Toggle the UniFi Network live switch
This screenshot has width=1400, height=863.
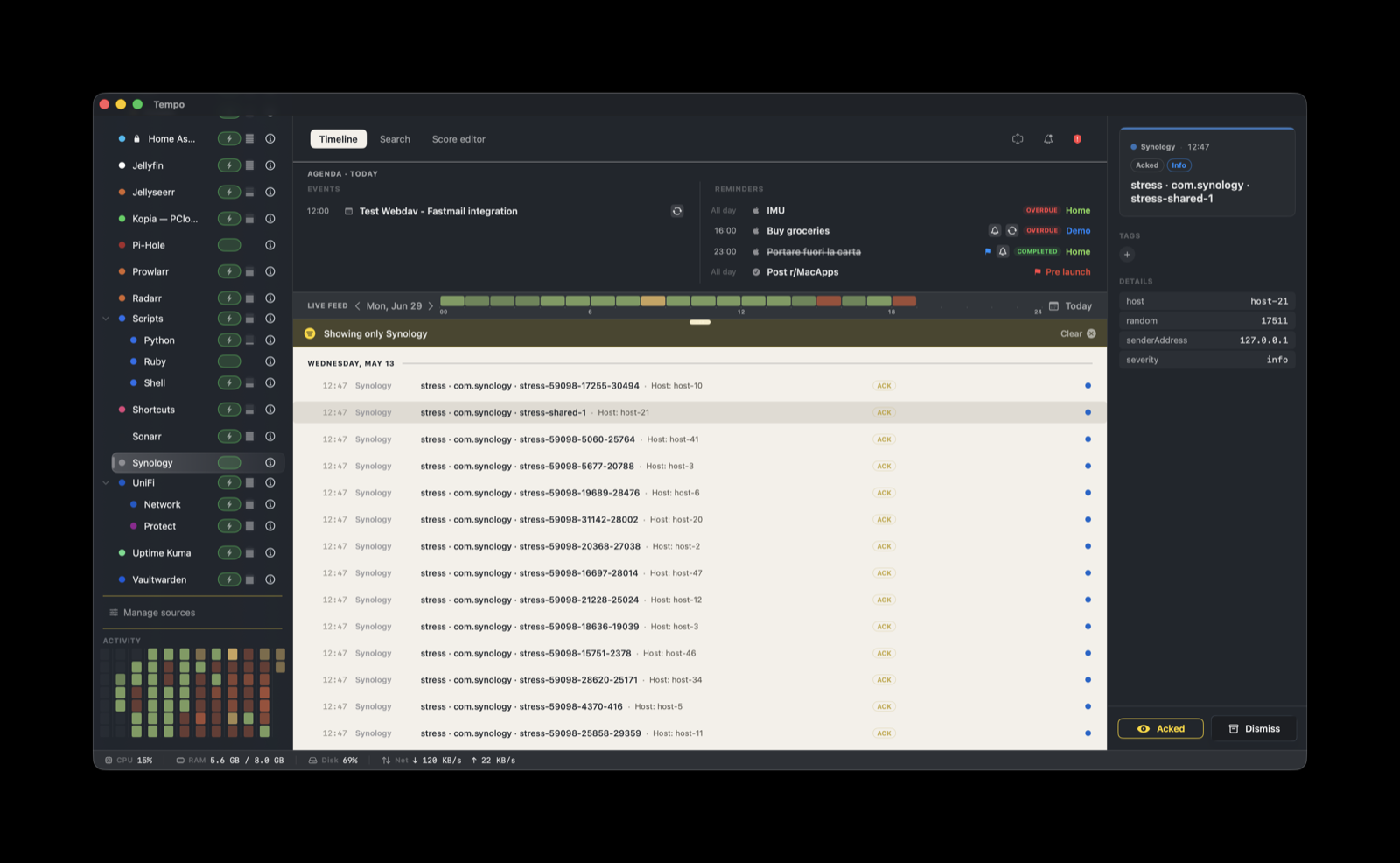[229, 504]
